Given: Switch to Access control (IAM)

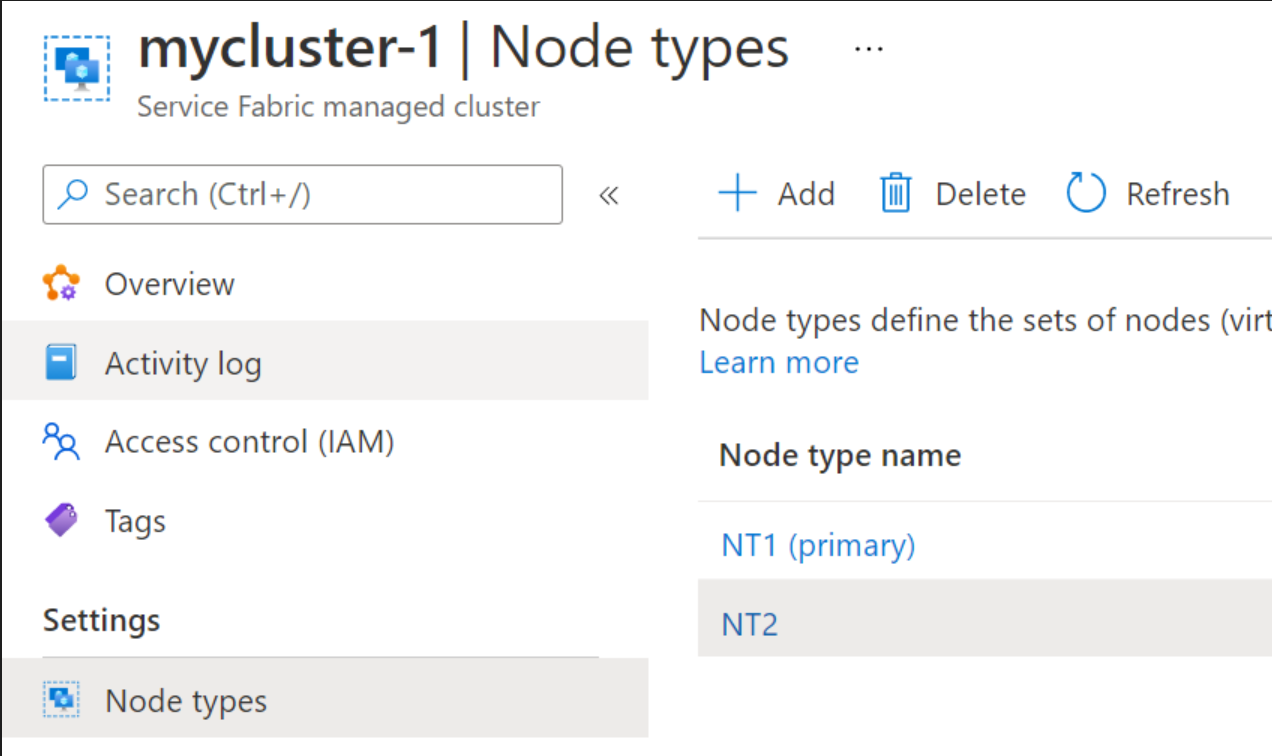Looking at the screenshot, I should (248, 441).
